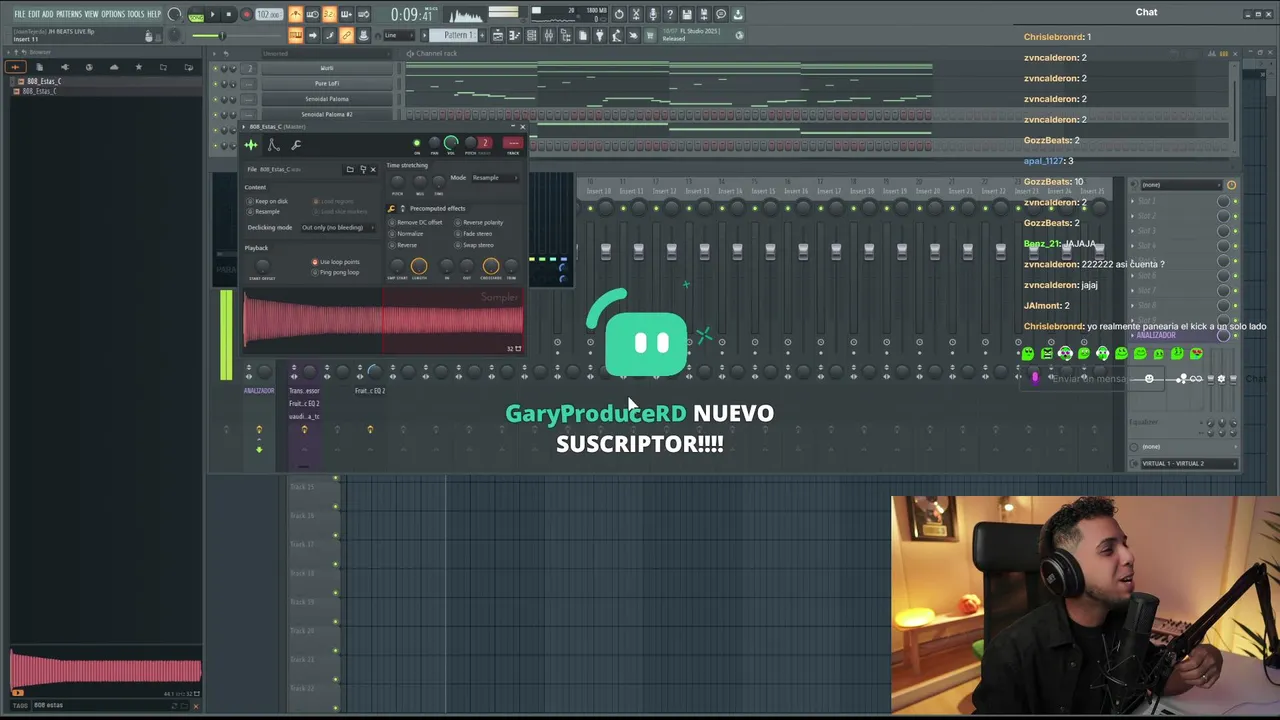The height and width of the screenshot is (720, 1280).
Task: Toggle the metronome icon in toolbar
Action: (x=296, y=14)
